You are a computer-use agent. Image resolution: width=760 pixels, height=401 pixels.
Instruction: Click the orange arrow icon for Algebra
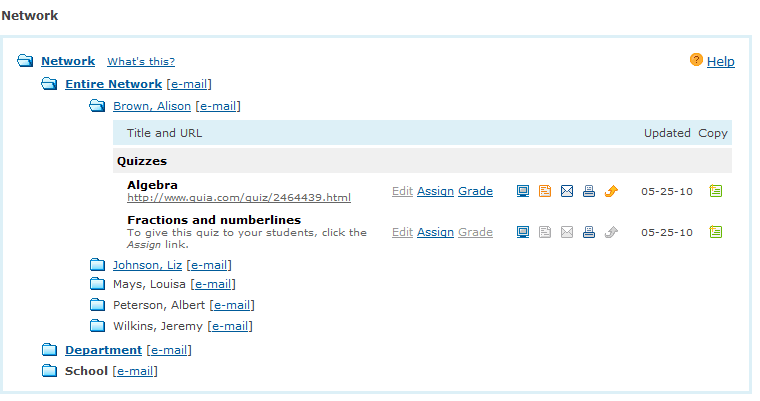coord(611,191)
